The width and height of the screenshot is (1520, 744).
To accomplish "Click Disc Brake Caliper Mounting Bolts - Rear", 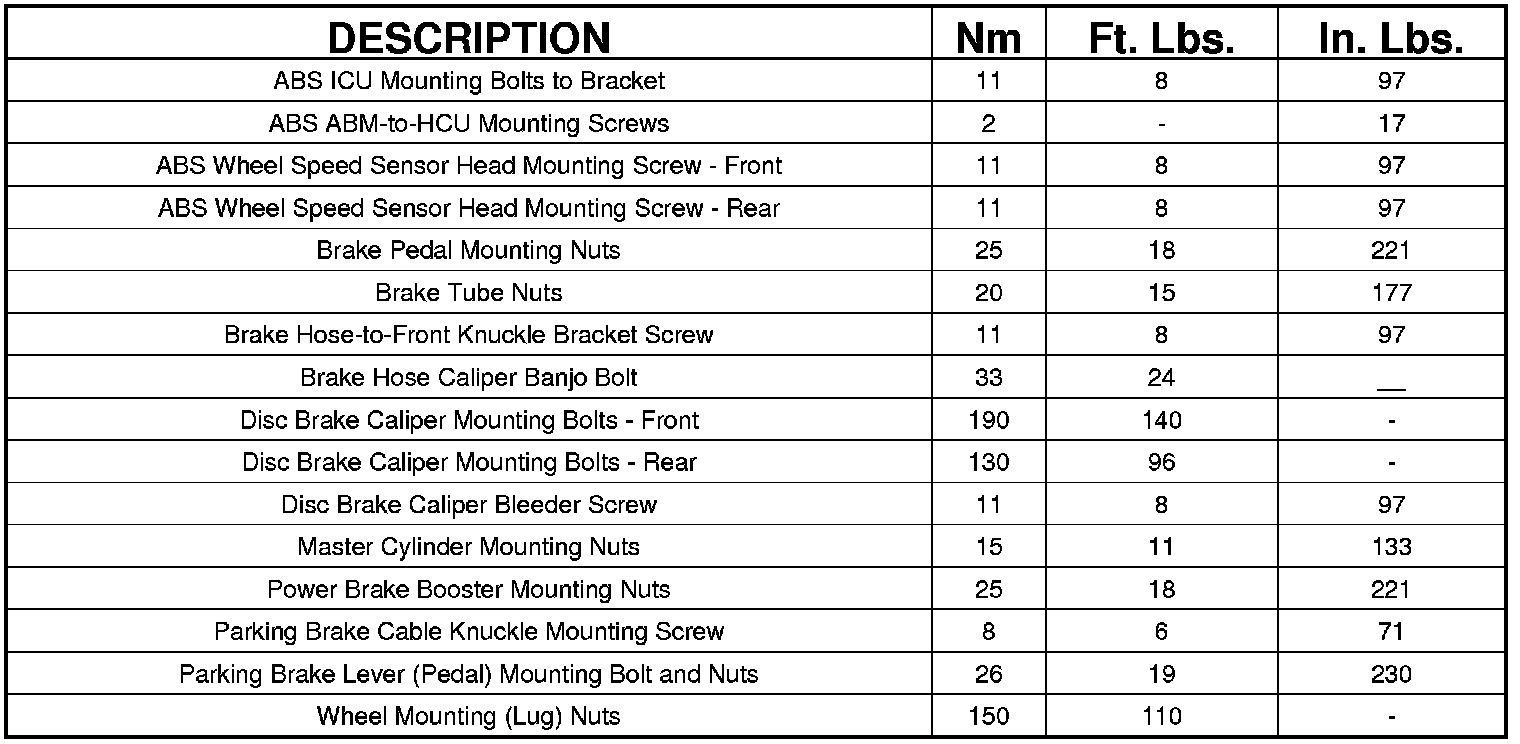I will tap(468, 462).
